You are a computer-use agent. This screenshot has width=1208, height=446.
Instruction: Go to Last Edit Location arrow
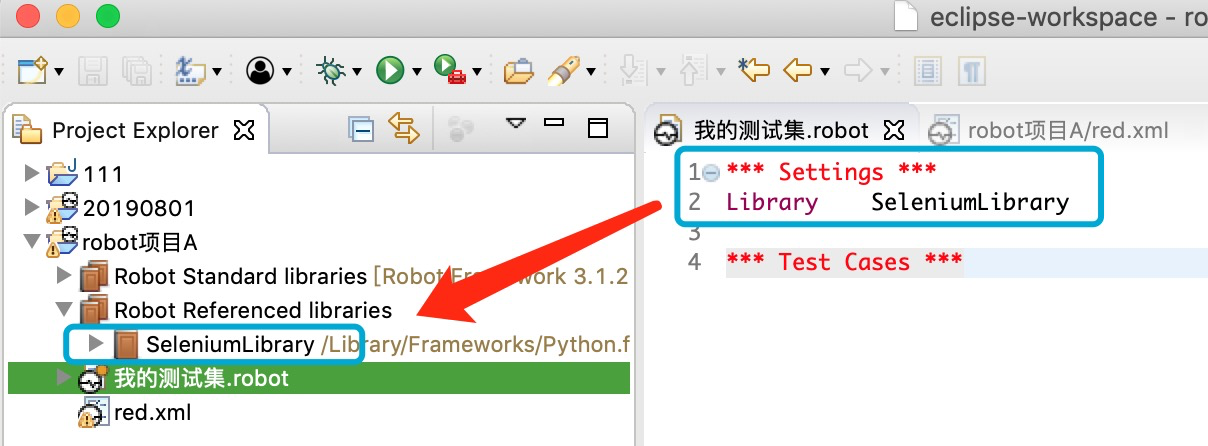(754, 70)
